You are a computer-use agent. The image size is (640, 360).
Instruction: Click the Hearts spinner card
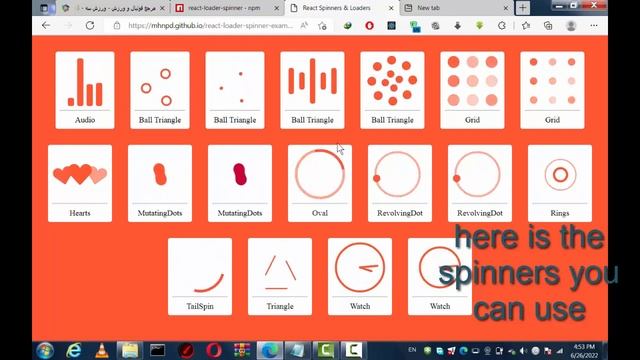[80, 183]
